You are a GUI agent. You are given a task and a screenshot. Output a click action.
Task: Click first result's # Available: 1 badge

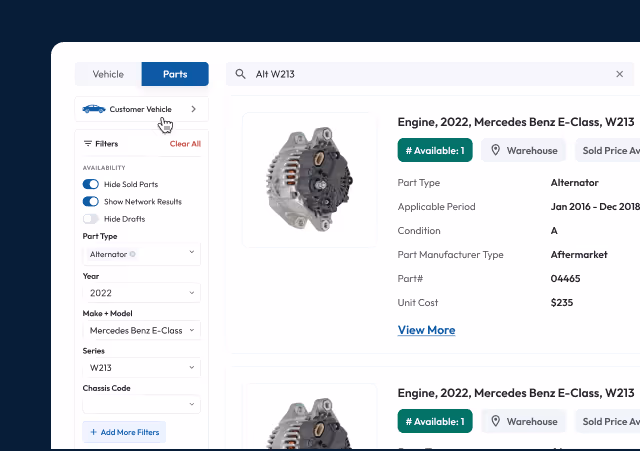coord(435,150)
